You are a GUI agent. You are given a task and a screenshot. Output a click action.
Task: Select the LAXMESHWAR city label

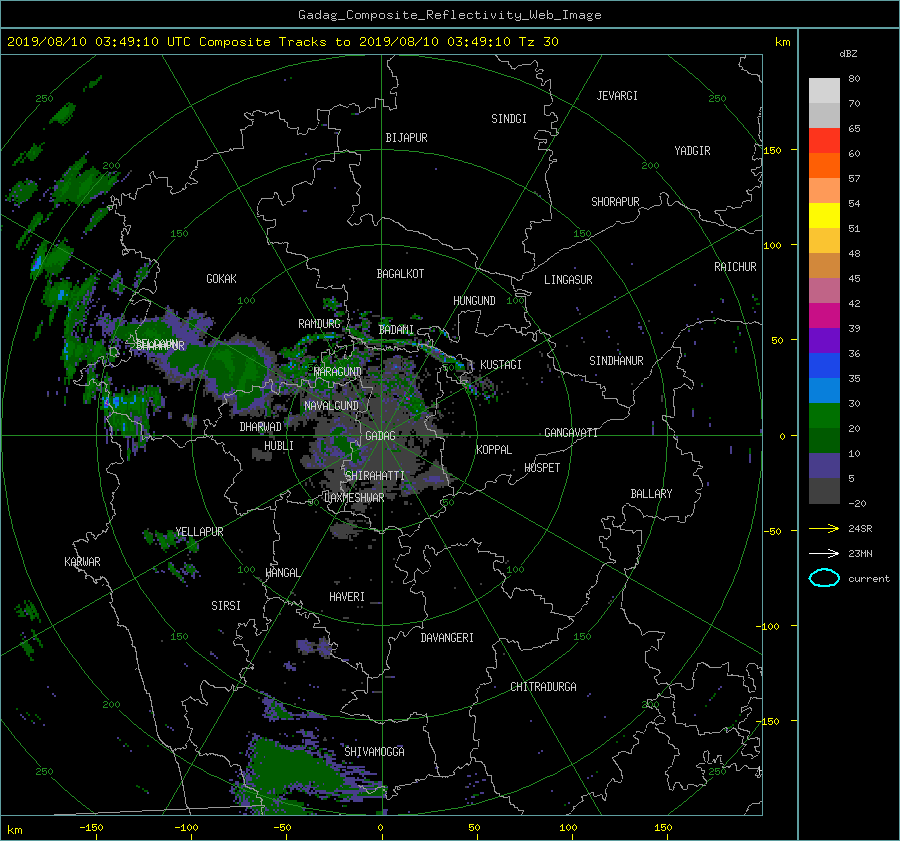(354, 498)
